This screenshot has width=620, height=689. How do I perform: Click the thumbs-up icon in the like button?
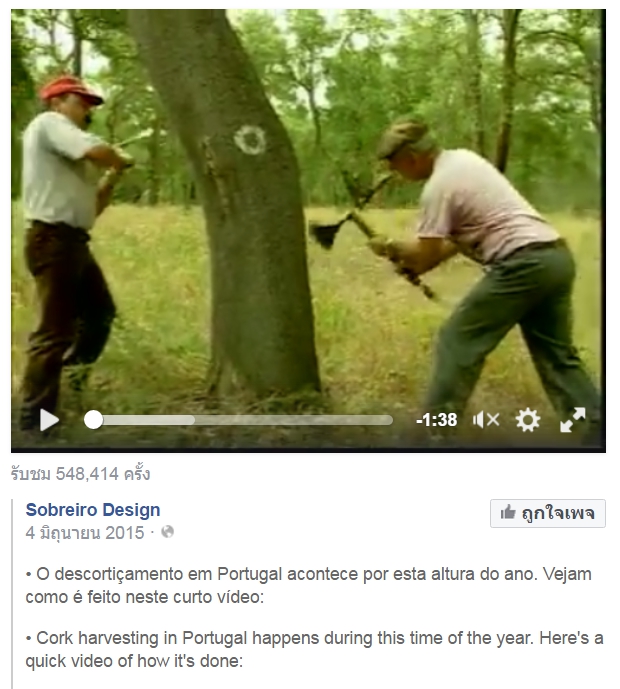[508, 512]
